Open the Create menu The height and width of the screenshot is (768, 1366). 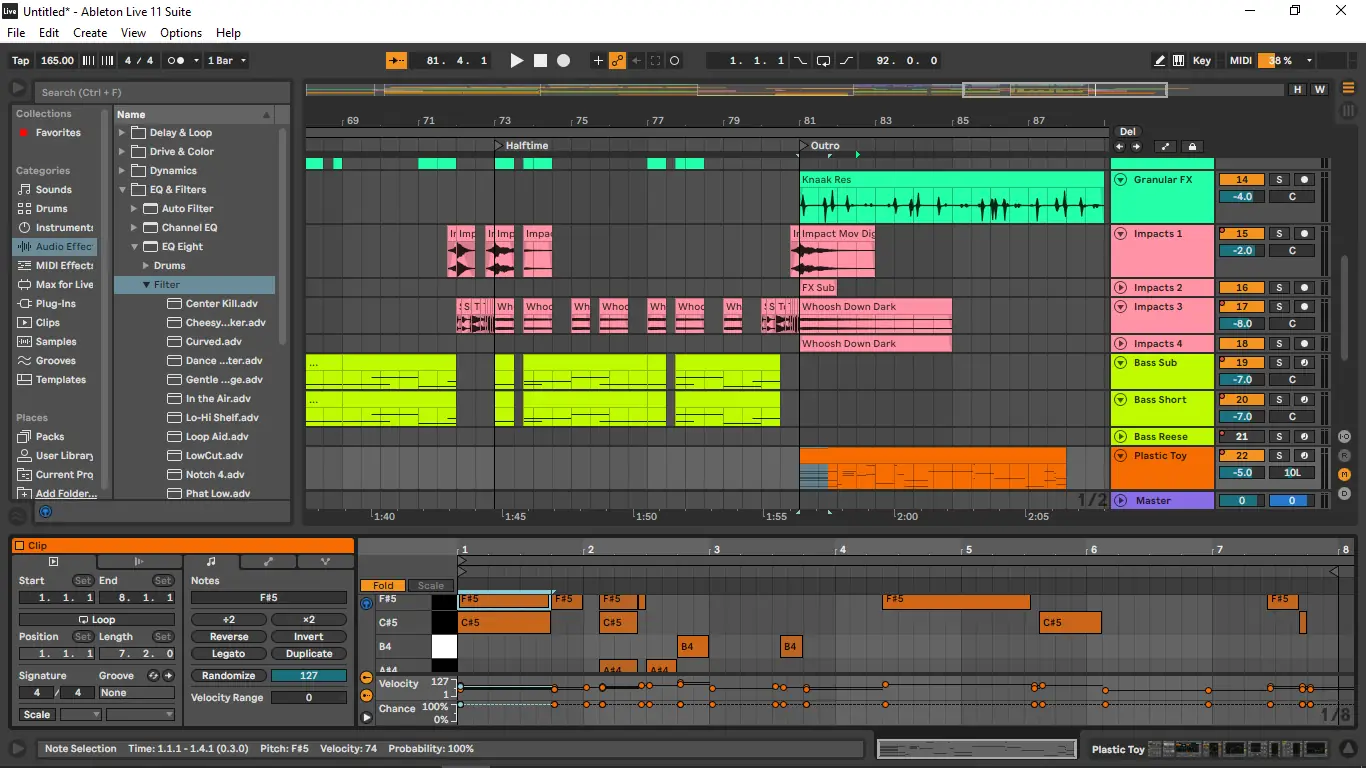[x=90, y=33]
